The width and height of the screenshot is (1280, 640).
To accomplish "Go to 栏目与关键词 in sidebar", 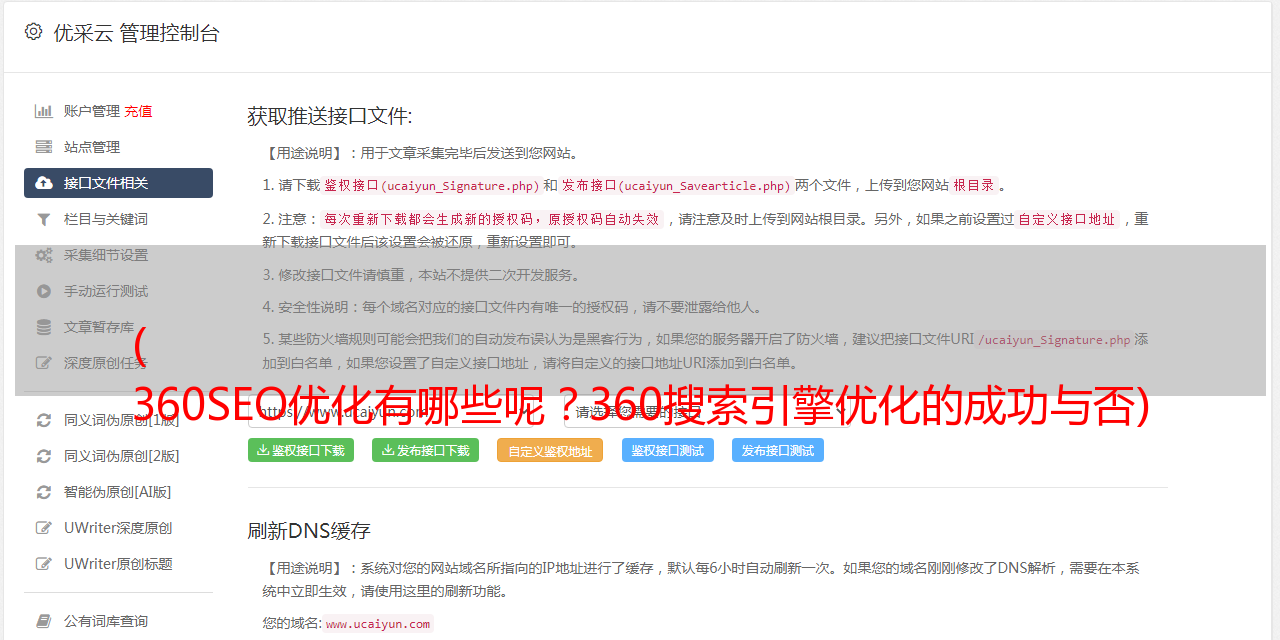I will point(118,219).
